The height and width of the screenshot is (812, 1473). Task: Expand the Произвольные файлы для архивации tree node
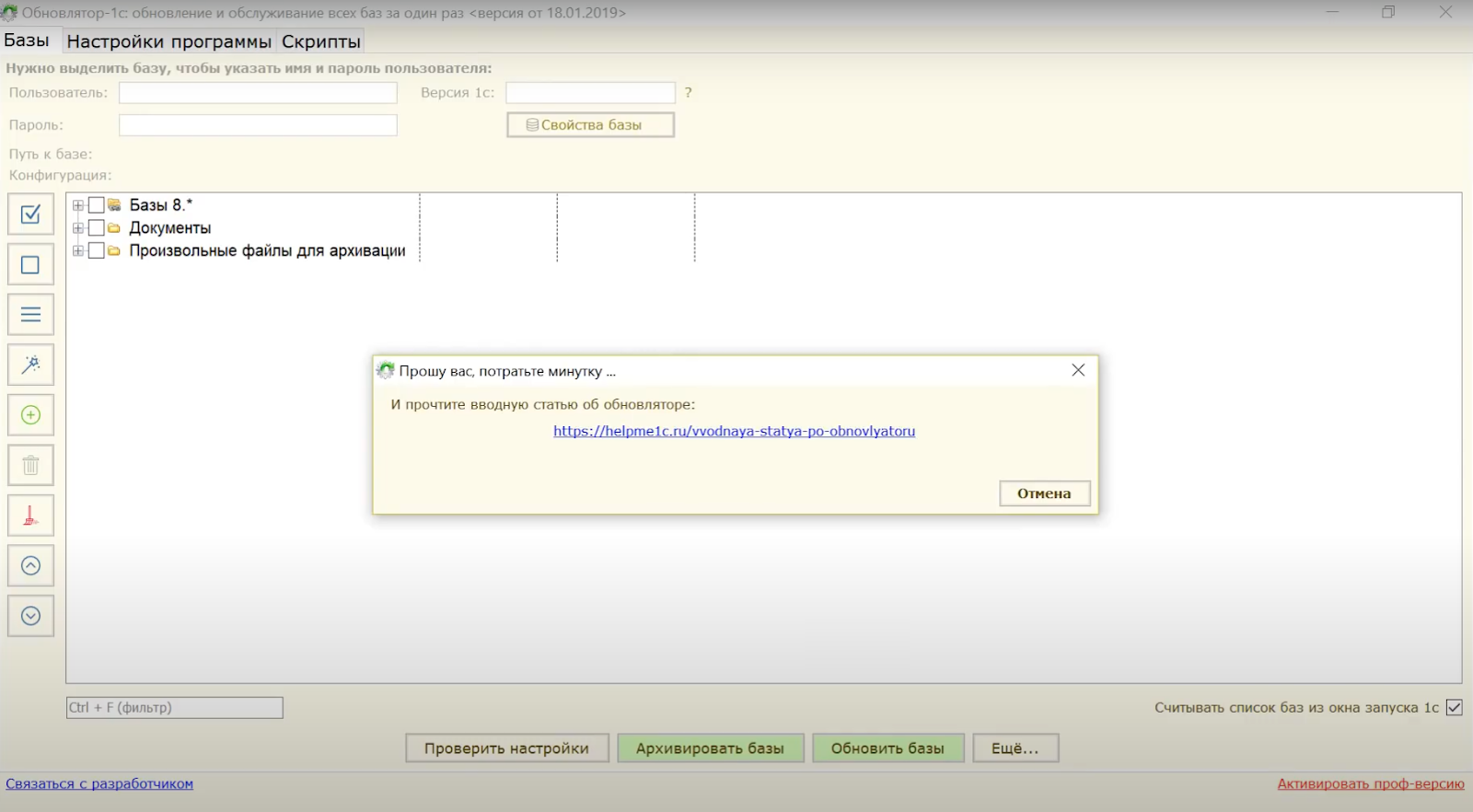pos(78,250)
